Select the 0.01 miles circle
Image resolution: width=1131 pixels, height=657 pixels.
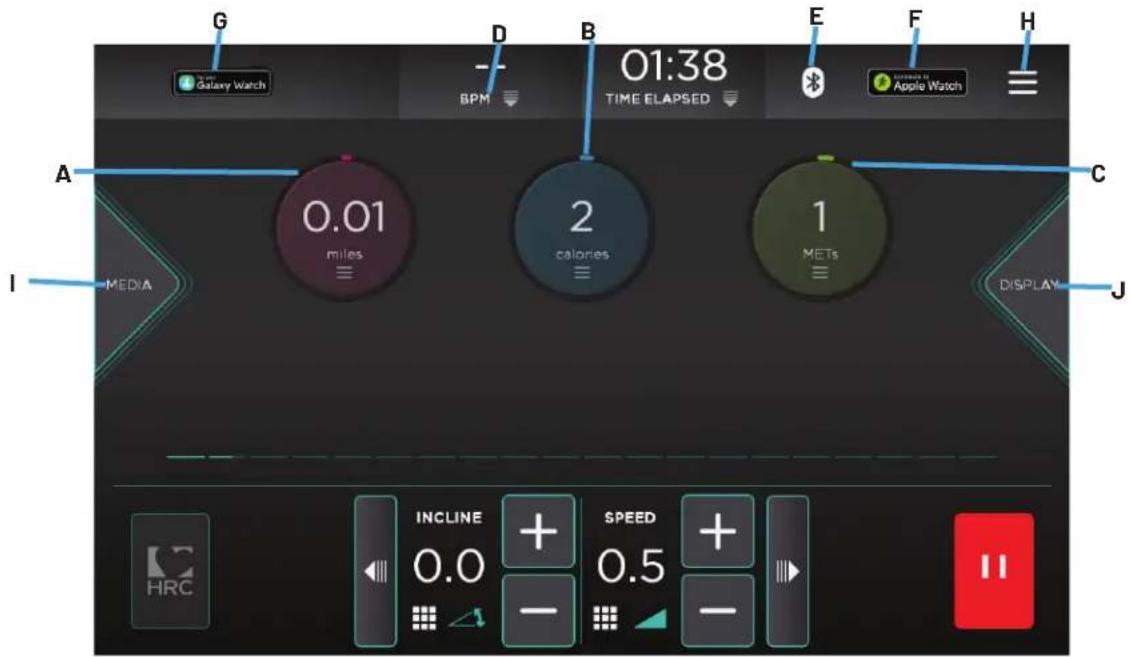pyautogui.click(x=345, y=227)
